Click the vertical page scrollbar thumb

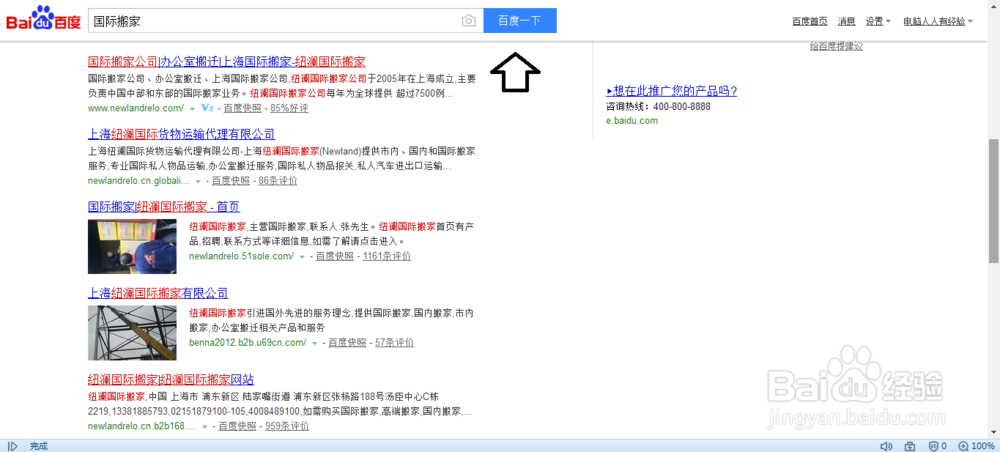(x=994, y=200)
